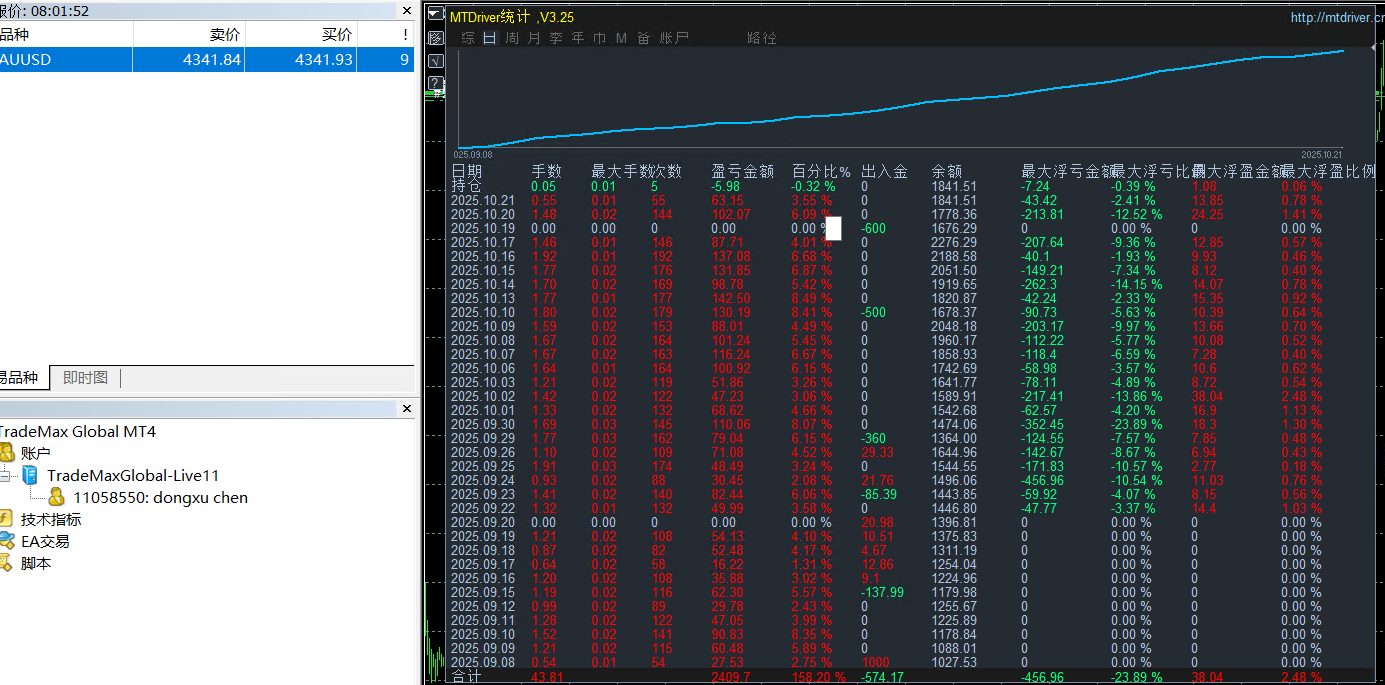Click the 2025.10.10 date row
The width and height of the screenshot is (1385, 685).
point(482,312)
